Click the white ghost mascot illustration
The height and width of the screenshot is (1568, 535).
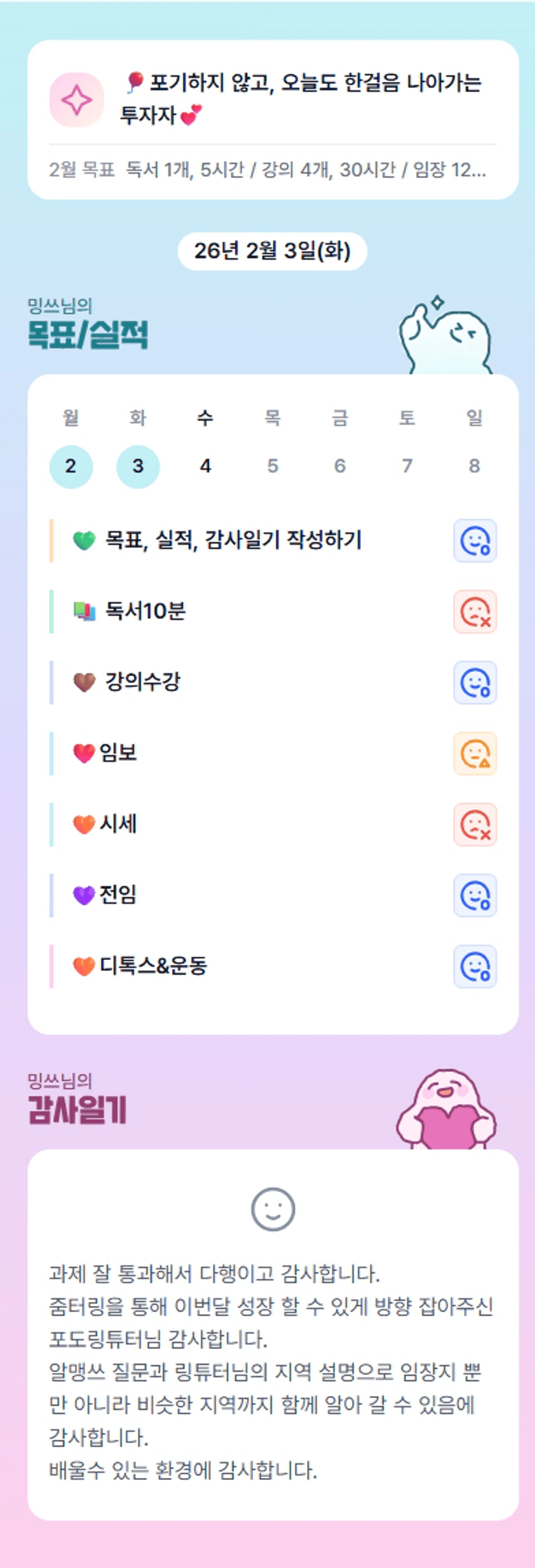(x=446, y=337)
